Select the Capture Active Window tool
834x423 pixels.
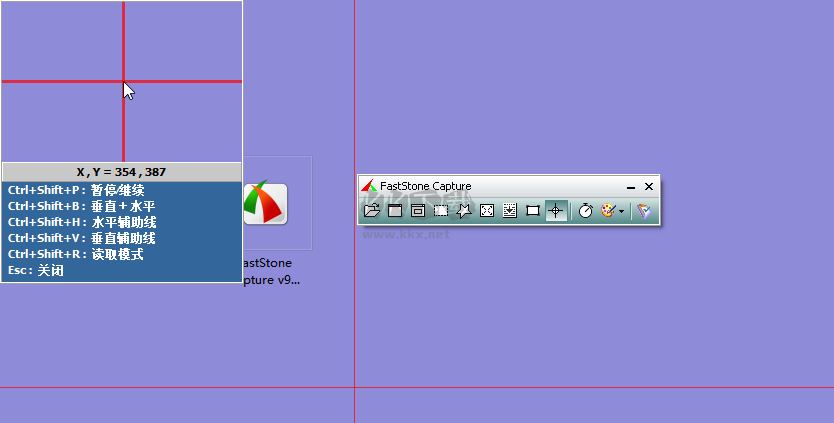[395, 211]
